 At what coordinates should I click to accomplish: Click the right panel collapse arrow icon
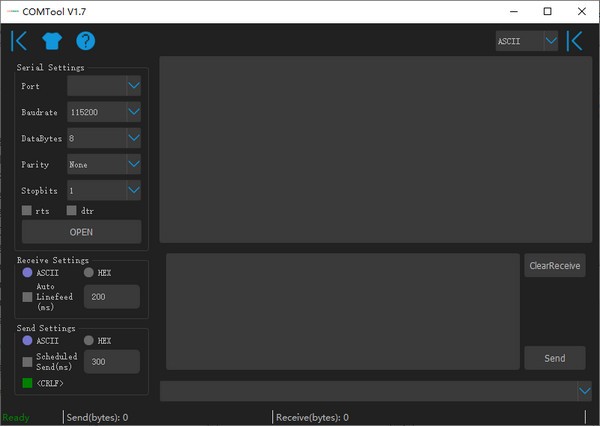(x=575, y=41)
